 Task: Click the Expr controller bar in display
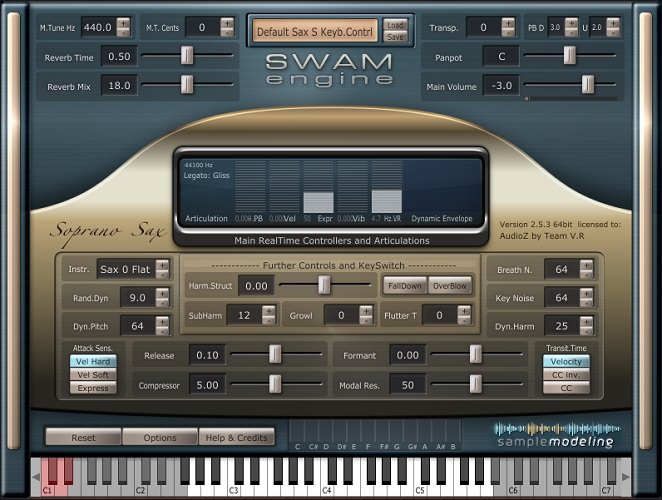[318, 186]
